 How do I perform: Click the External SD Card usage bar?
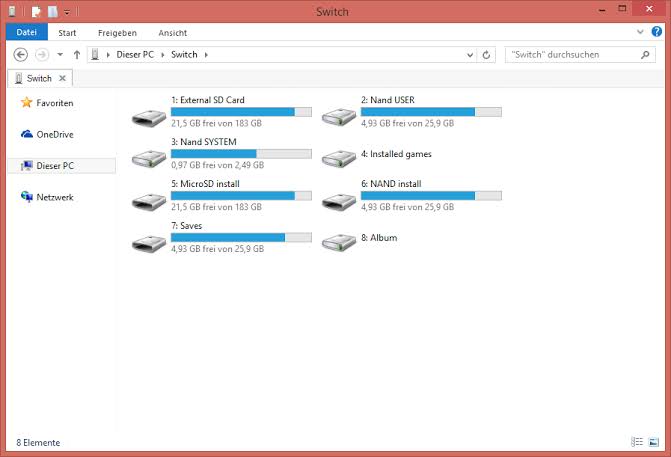coord(241,112)
